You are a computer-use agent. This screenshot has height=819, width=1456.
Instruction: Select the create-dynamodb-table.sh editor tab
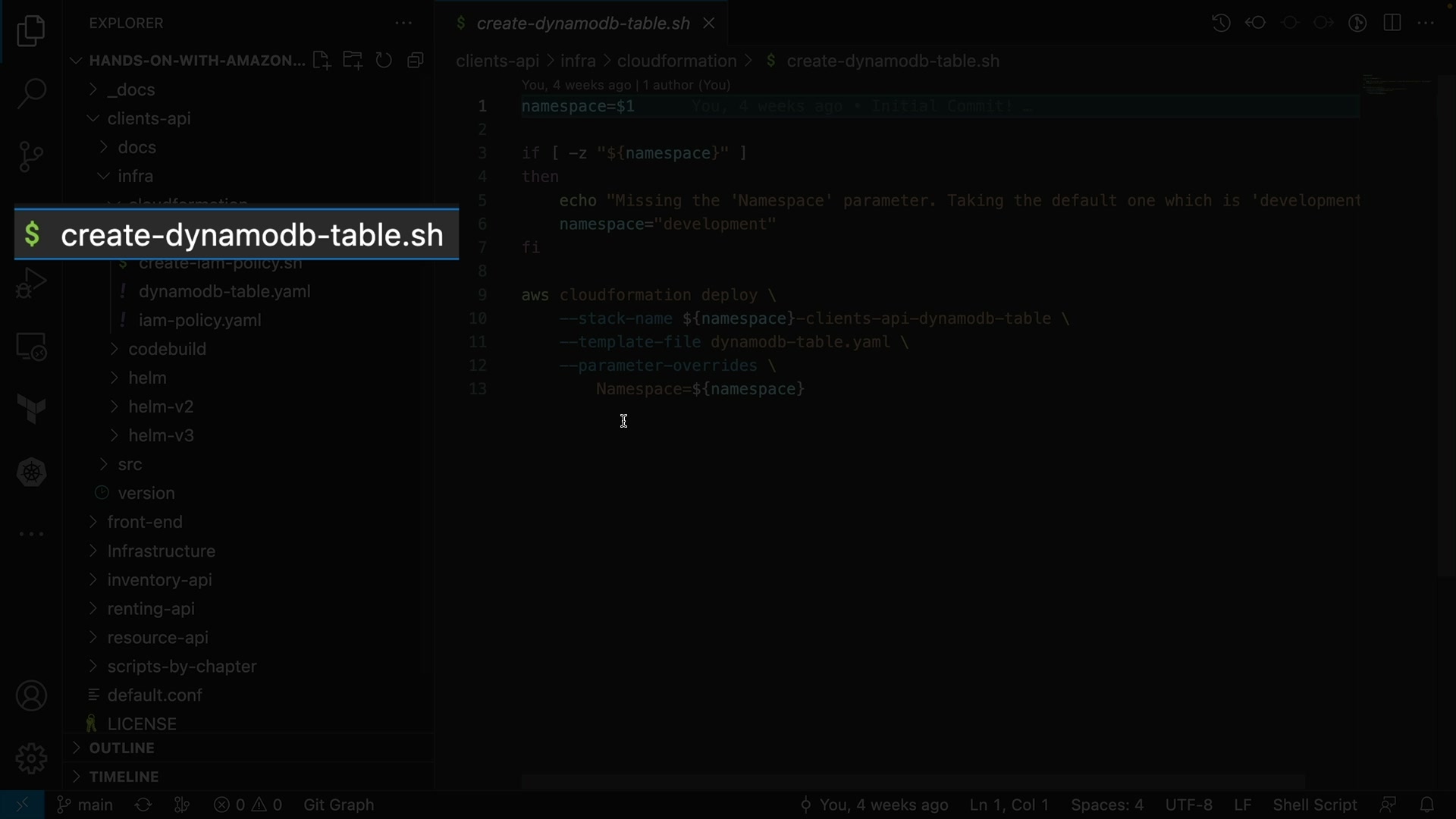click(582, 24)
